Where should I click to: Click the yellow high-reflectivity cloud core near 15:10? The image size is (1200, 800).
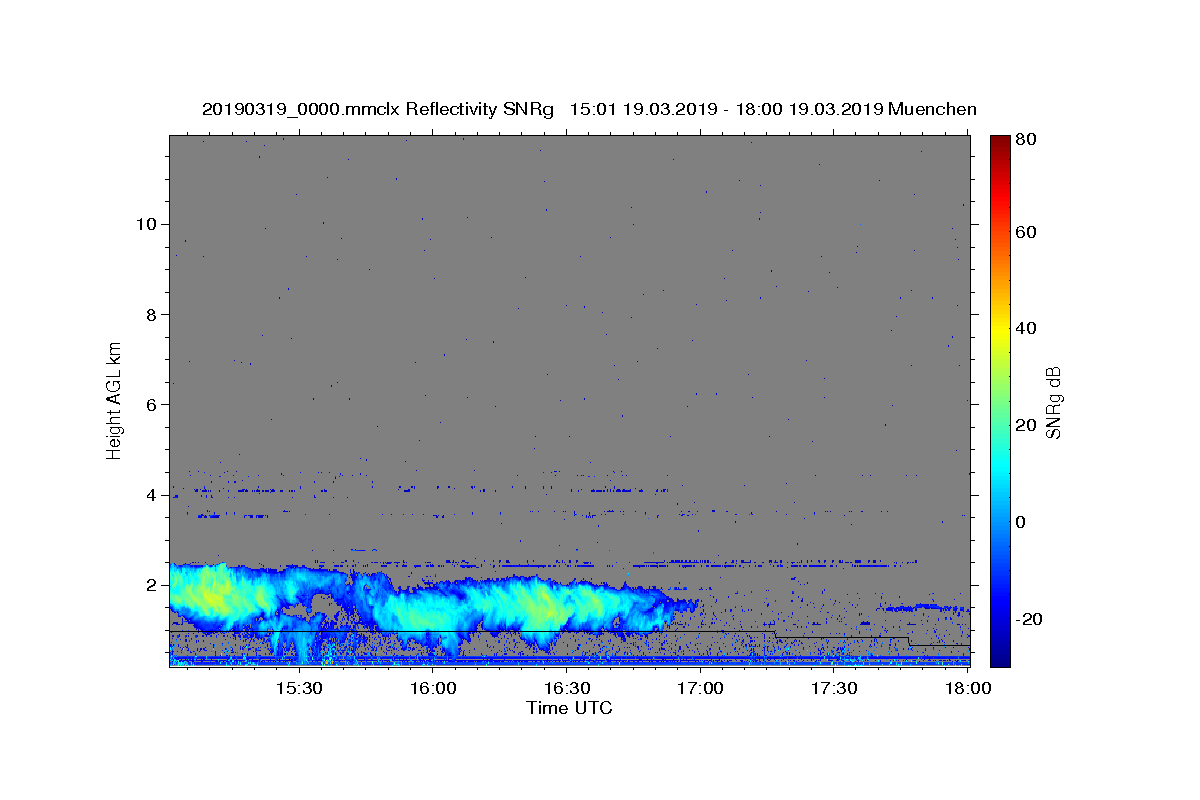tap(212, 593)
